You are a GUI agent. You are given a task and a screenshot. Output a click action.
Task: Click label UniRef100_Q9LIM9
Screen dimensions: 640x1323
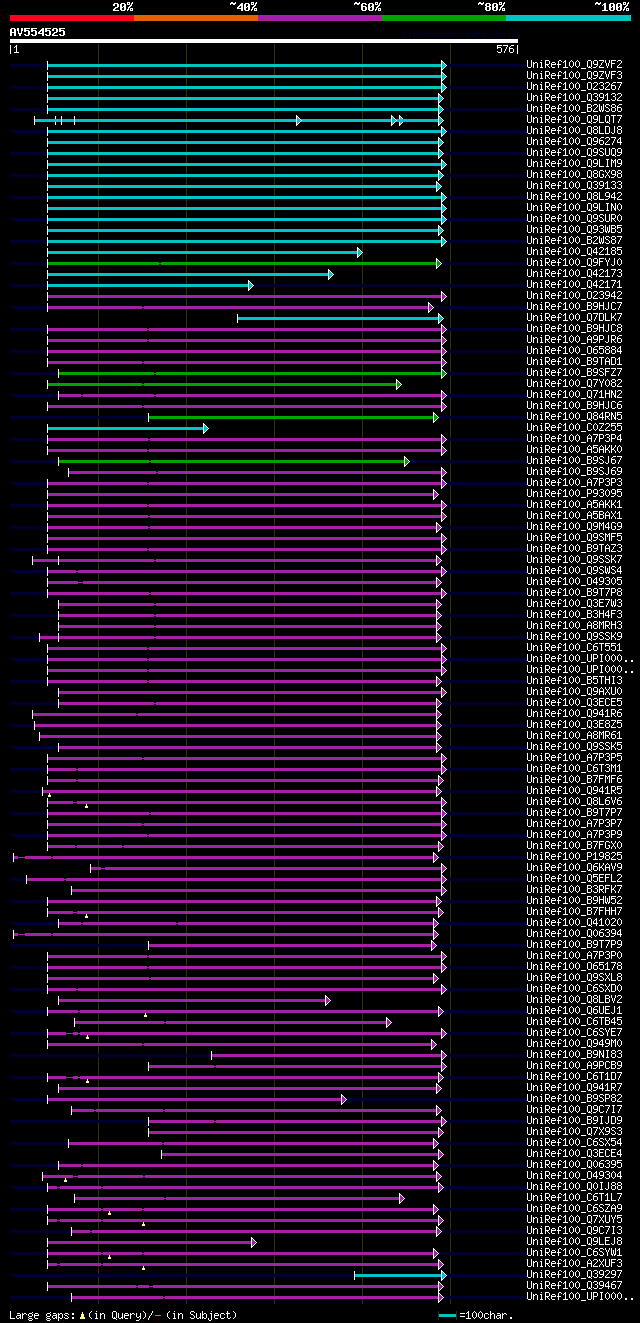pos(574,164)
